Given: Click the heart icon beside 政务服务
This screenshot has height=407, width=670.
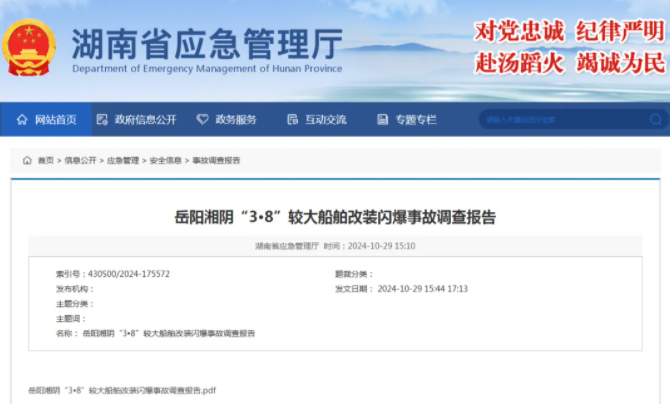Looking at the screenshot, I should pyautogui.click(x=203, y=120).
